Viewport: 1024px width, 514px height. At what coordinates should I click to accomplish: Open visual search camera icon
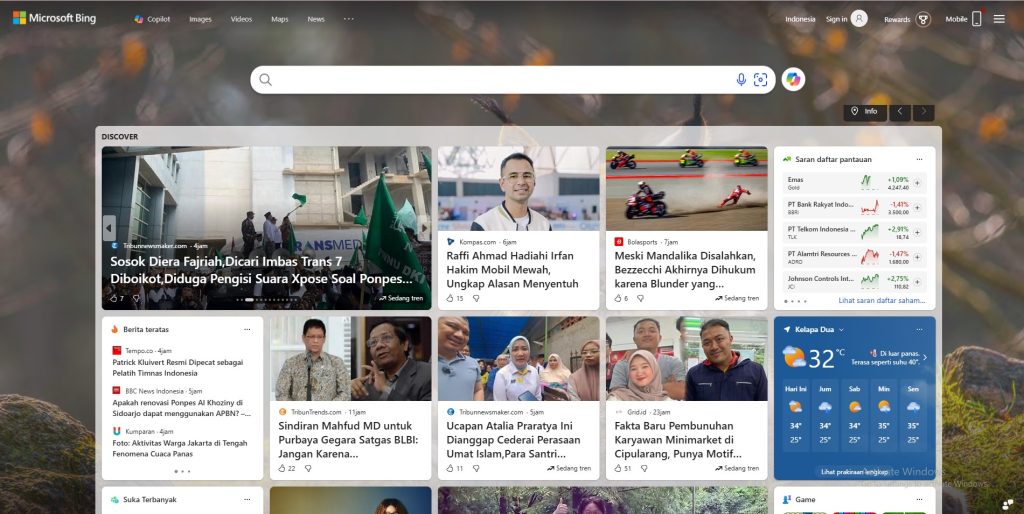click(760, 80)
